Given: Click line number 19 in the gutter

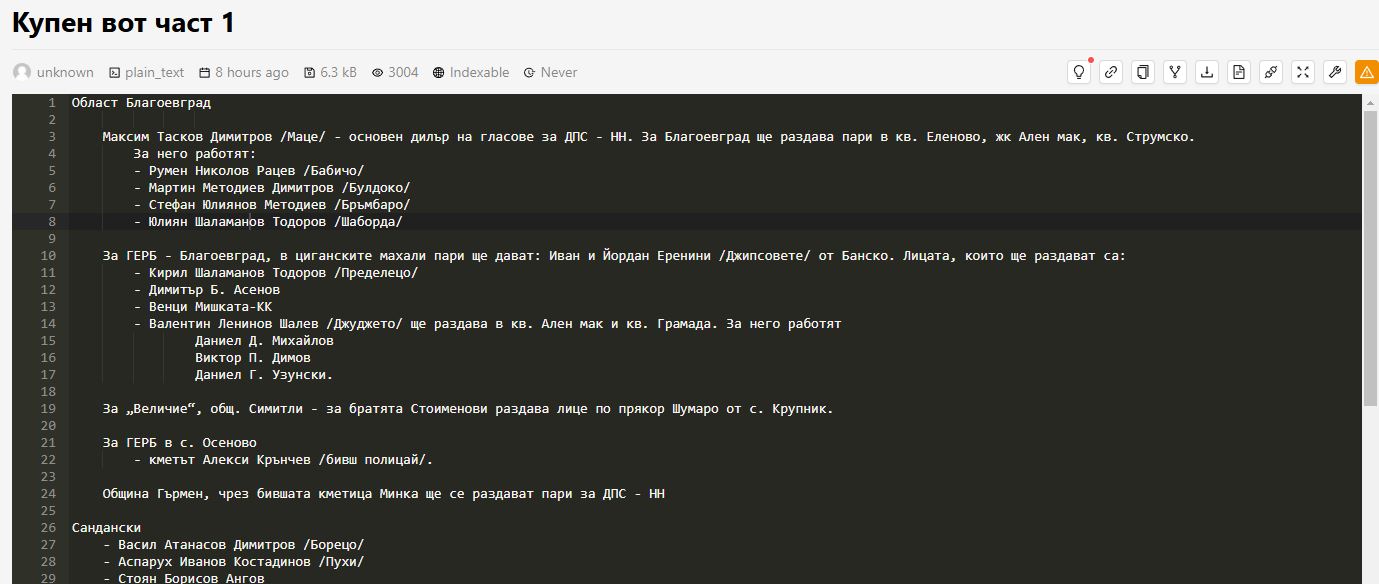Looking at the screenshot, I should (48, 409).
